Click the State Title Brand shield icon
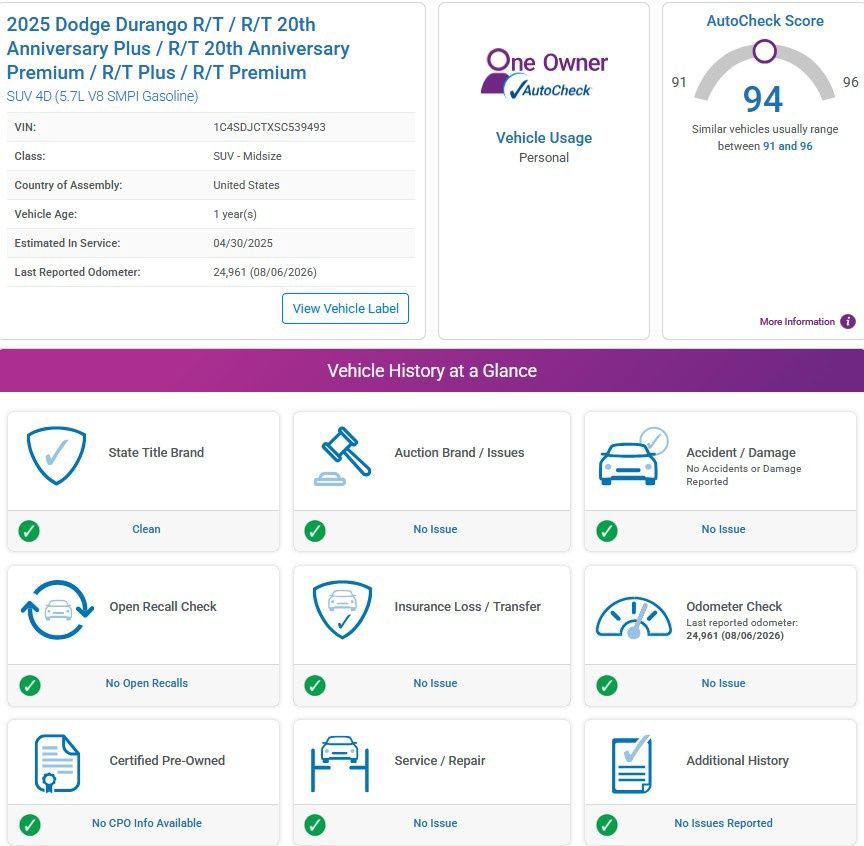The height and width of the screenshot is (846, 864). (56, 455)
